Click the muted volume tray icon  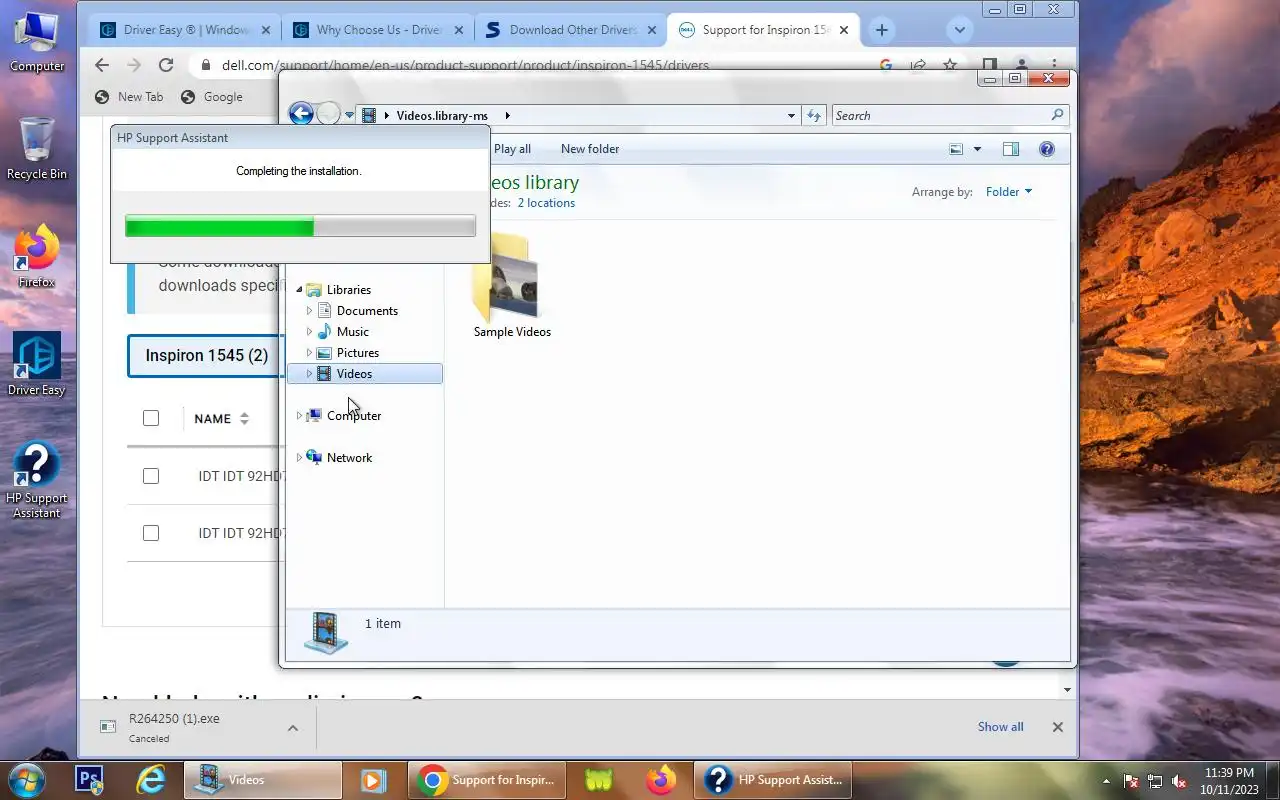click(x=1179, y=781)
